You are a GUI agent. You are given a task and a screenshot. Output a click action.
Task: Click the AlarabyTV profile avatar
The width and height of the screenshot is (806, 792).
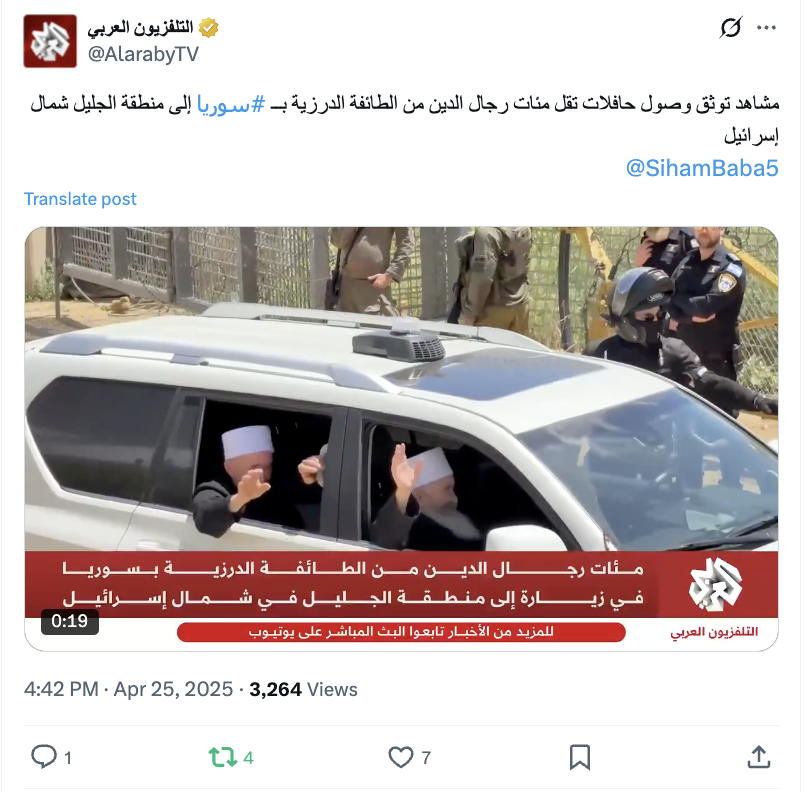[x=50, y=41]
